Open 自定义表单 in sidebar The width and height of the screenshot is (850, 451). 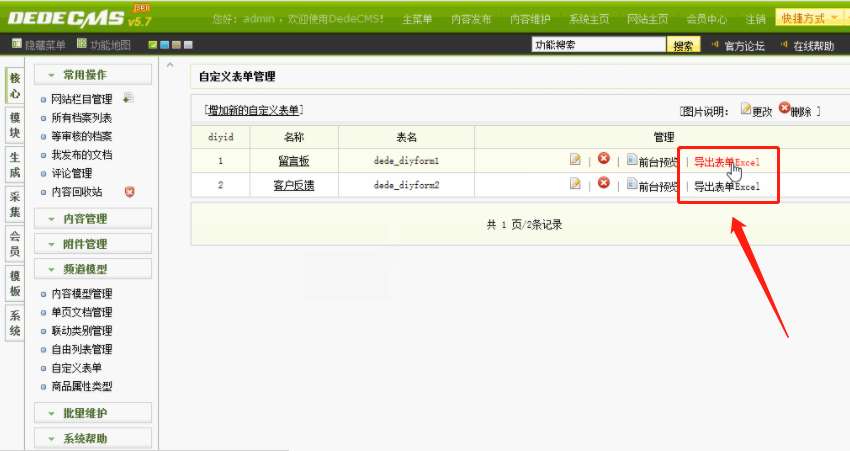point(76,368)
